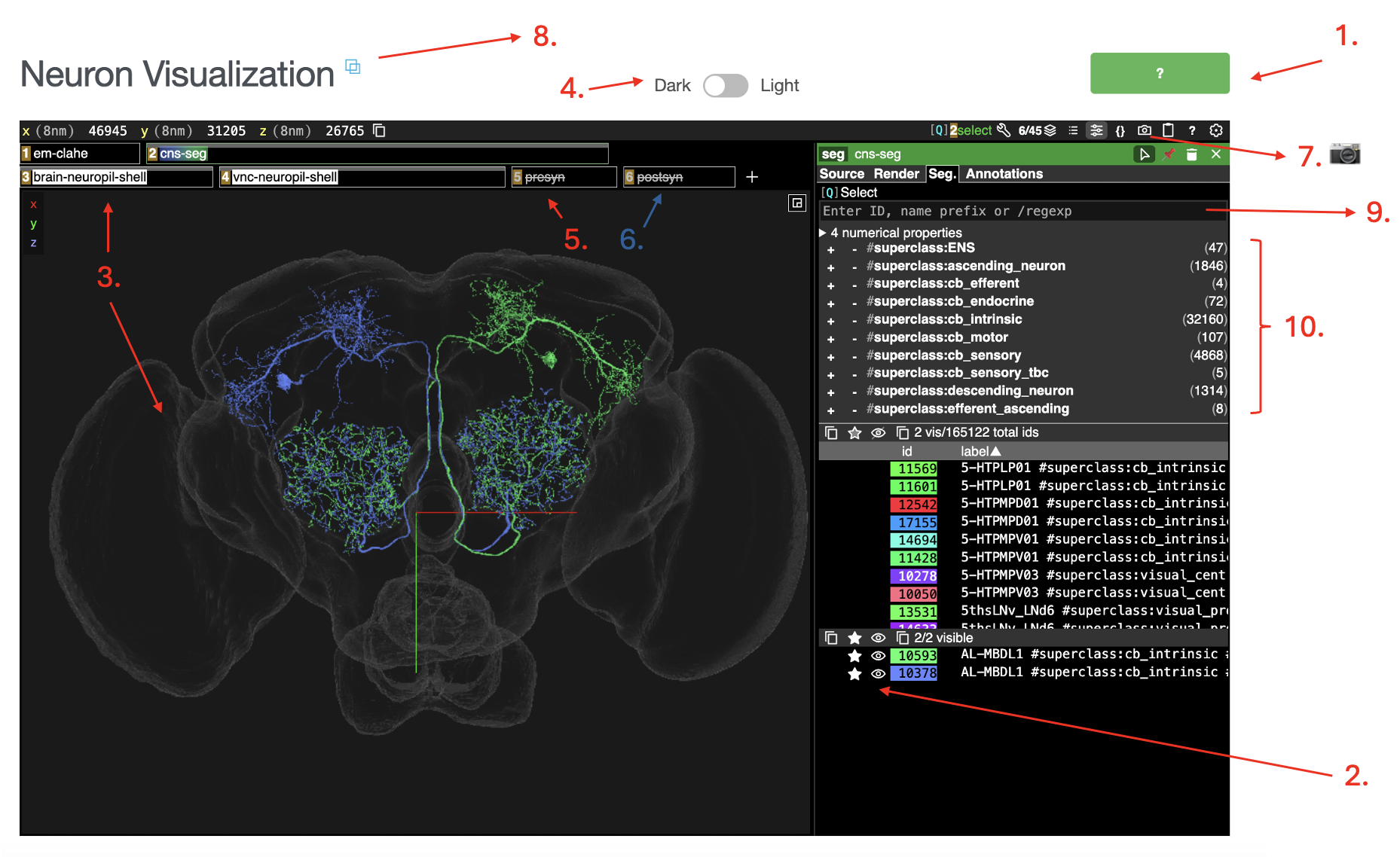Sort by the label column header

tap(980, 451)
